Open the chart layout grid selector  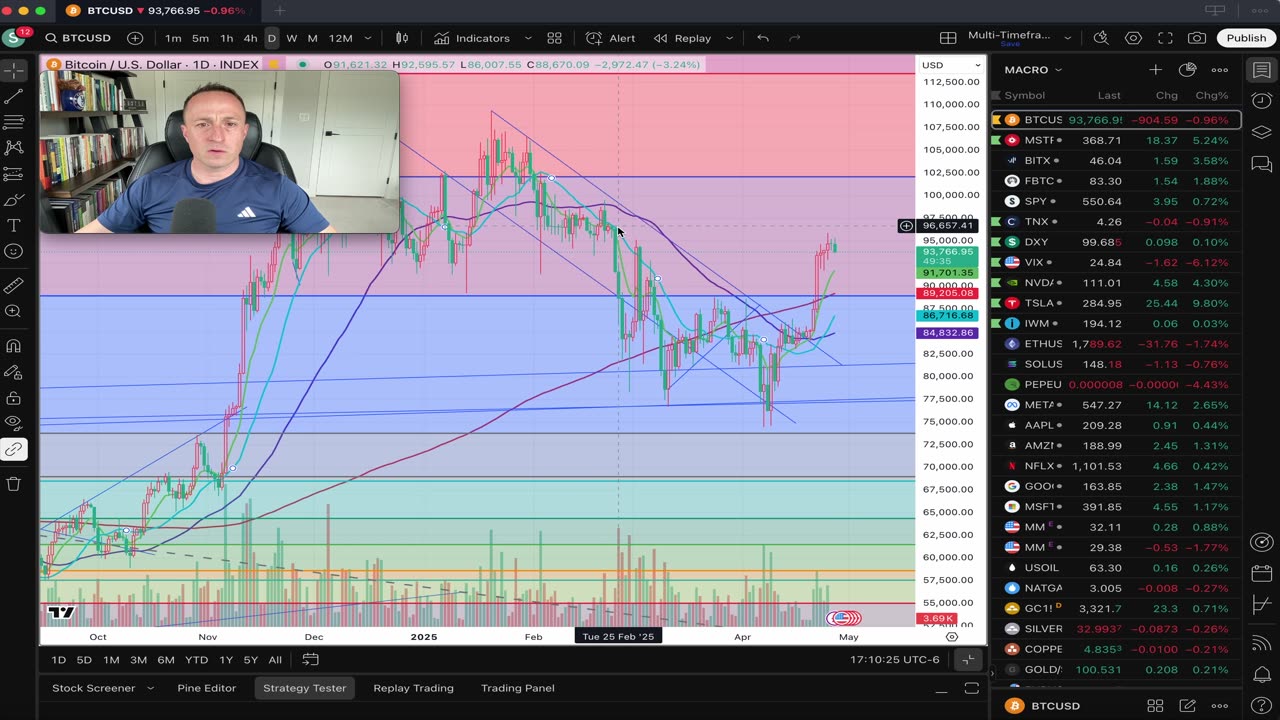(947, 38)
